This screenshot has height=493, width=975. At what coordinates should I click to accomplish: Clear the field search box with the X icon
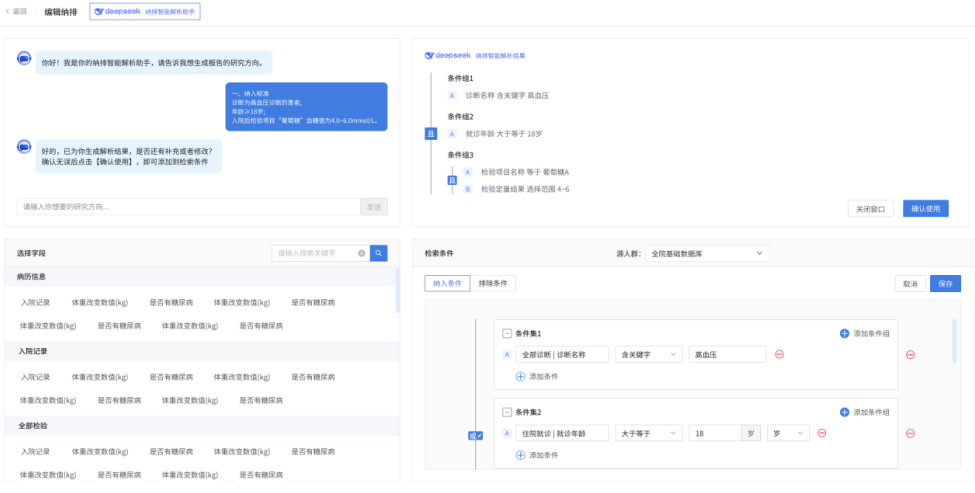point(361,253)
